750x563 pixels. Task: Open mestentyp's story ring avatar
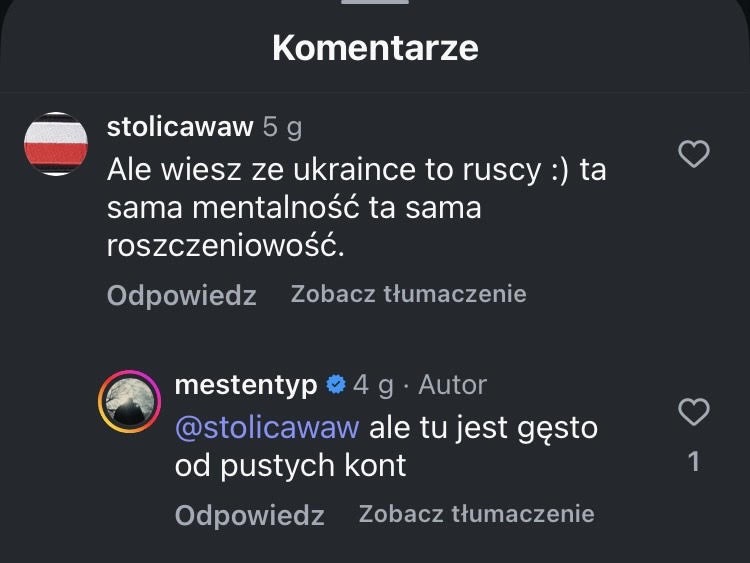129,402
